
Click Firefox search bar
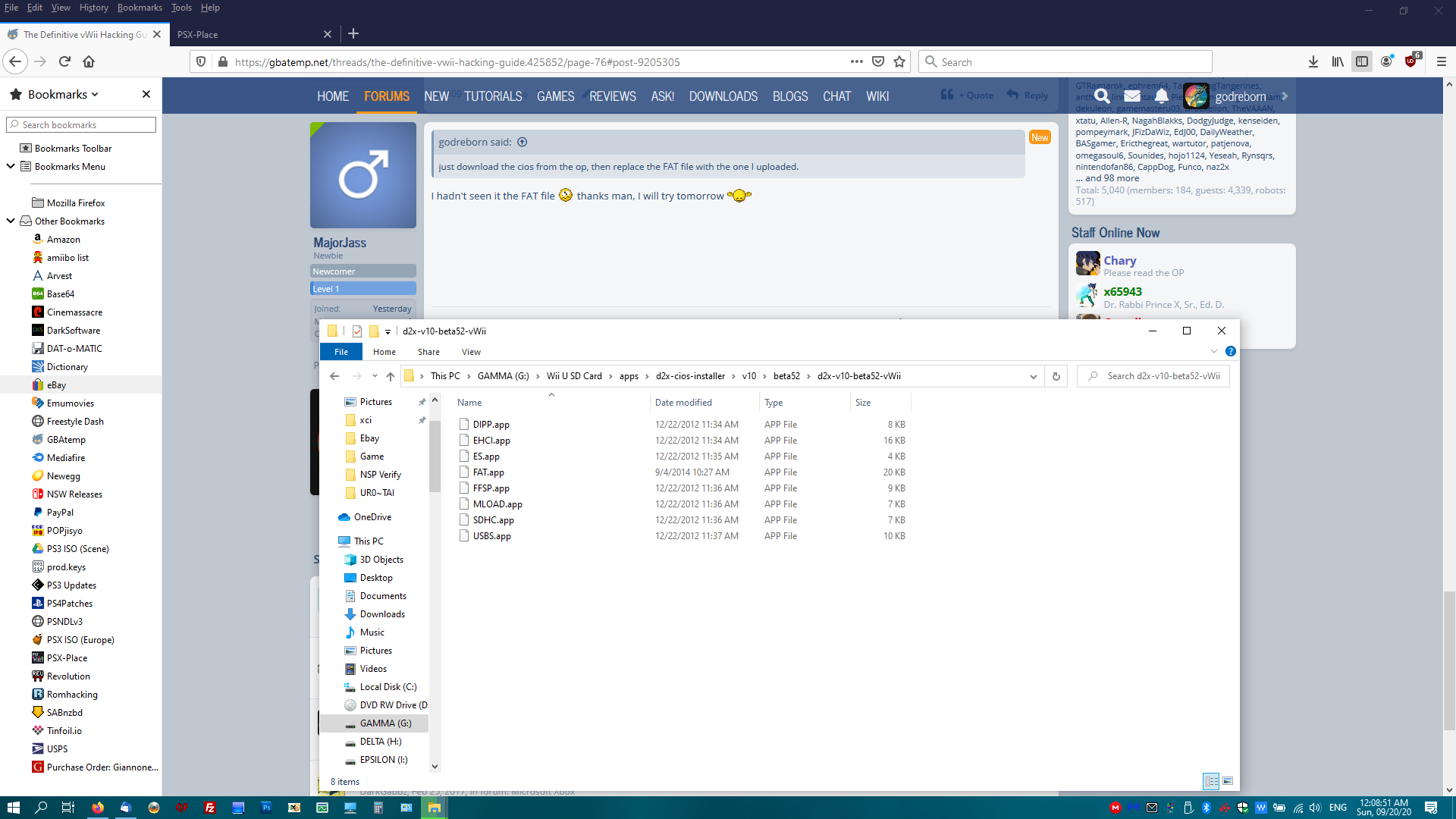click(x=1065, y=62)
